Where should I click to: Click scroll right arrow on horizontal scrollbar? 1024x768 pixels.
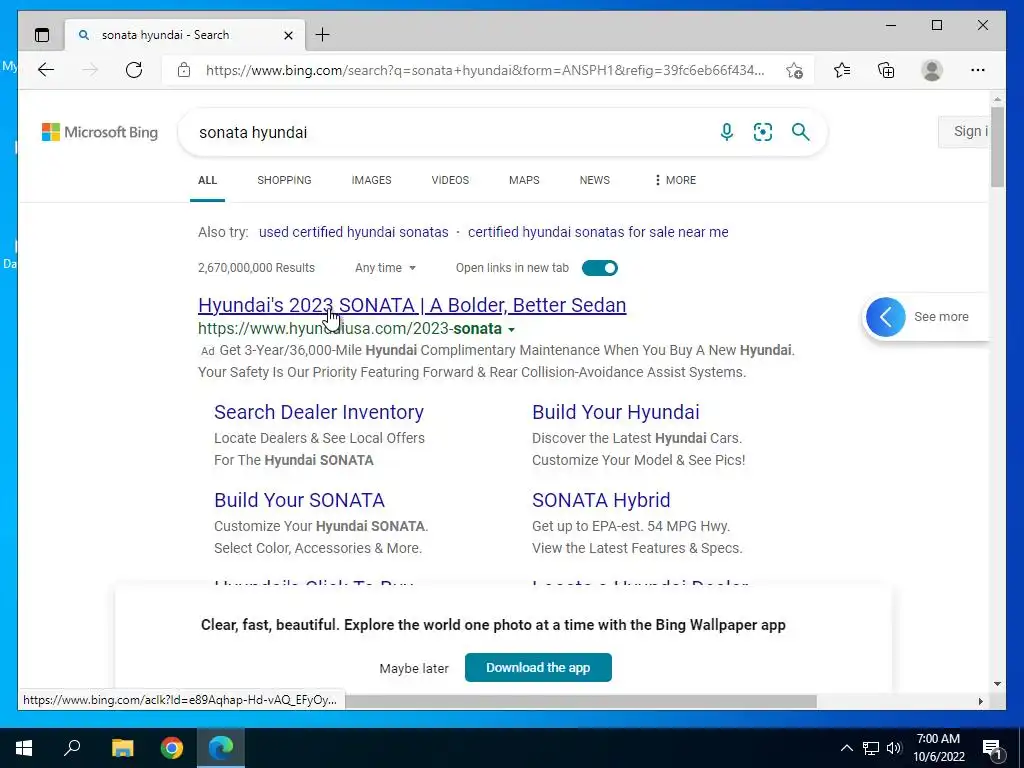980,701
